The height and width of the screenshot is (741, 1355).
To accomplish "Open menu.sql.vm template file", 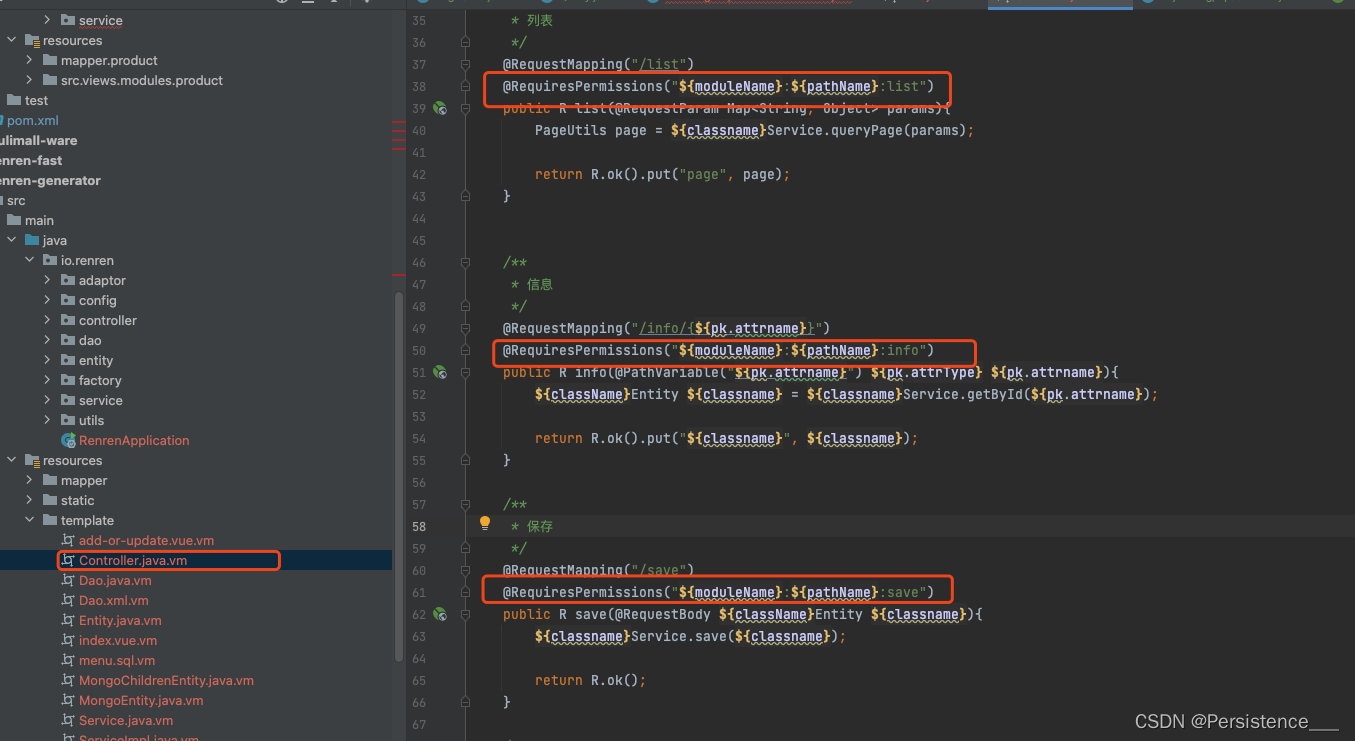I will (x=117, y=660).
